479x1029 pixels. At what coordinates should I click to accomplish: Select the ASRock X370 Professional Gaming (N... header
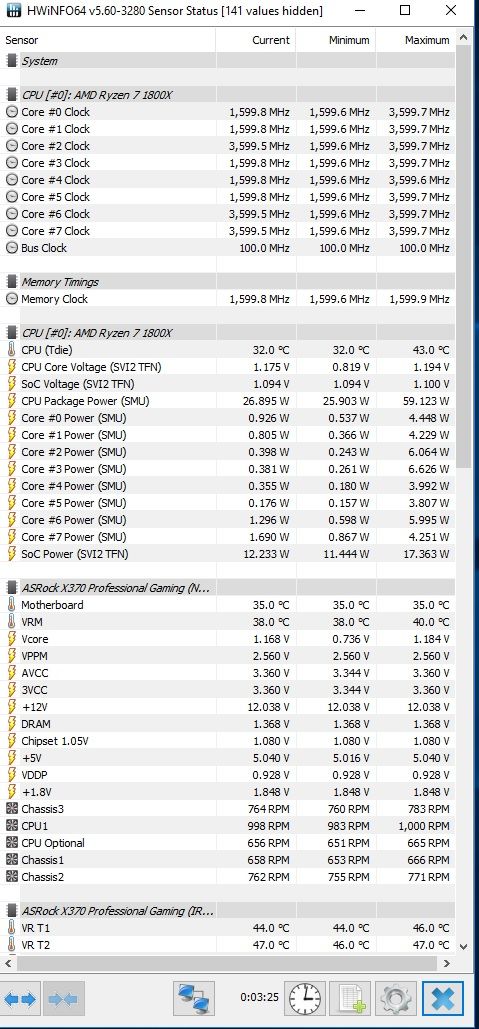tap(227, 587)
